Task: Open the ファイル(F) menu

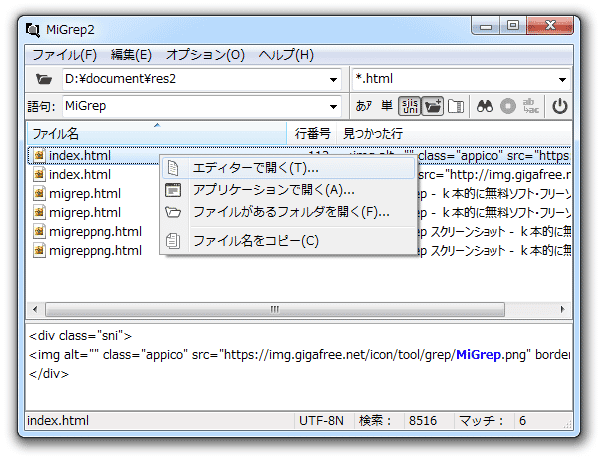Action: [x=64, y=55]
